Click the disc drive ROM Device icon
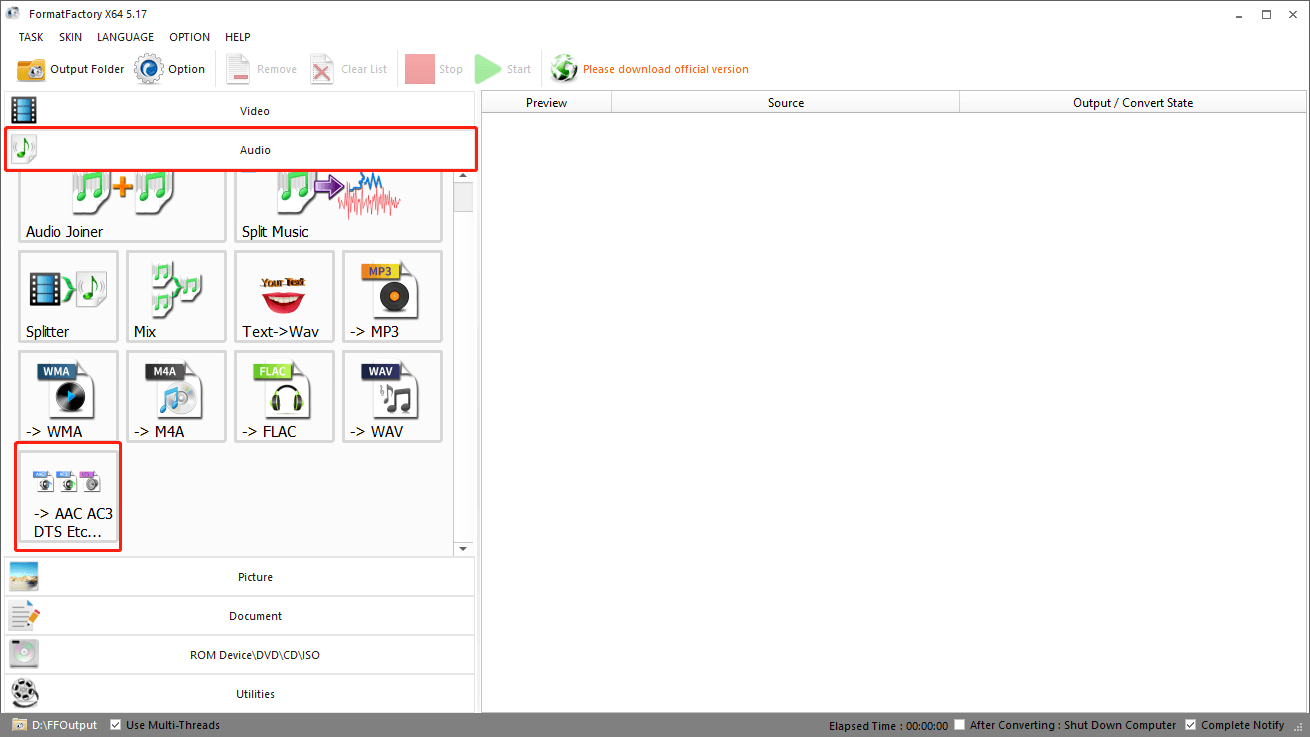Screen dimensions: 1310x737 [x=24, y=655]
